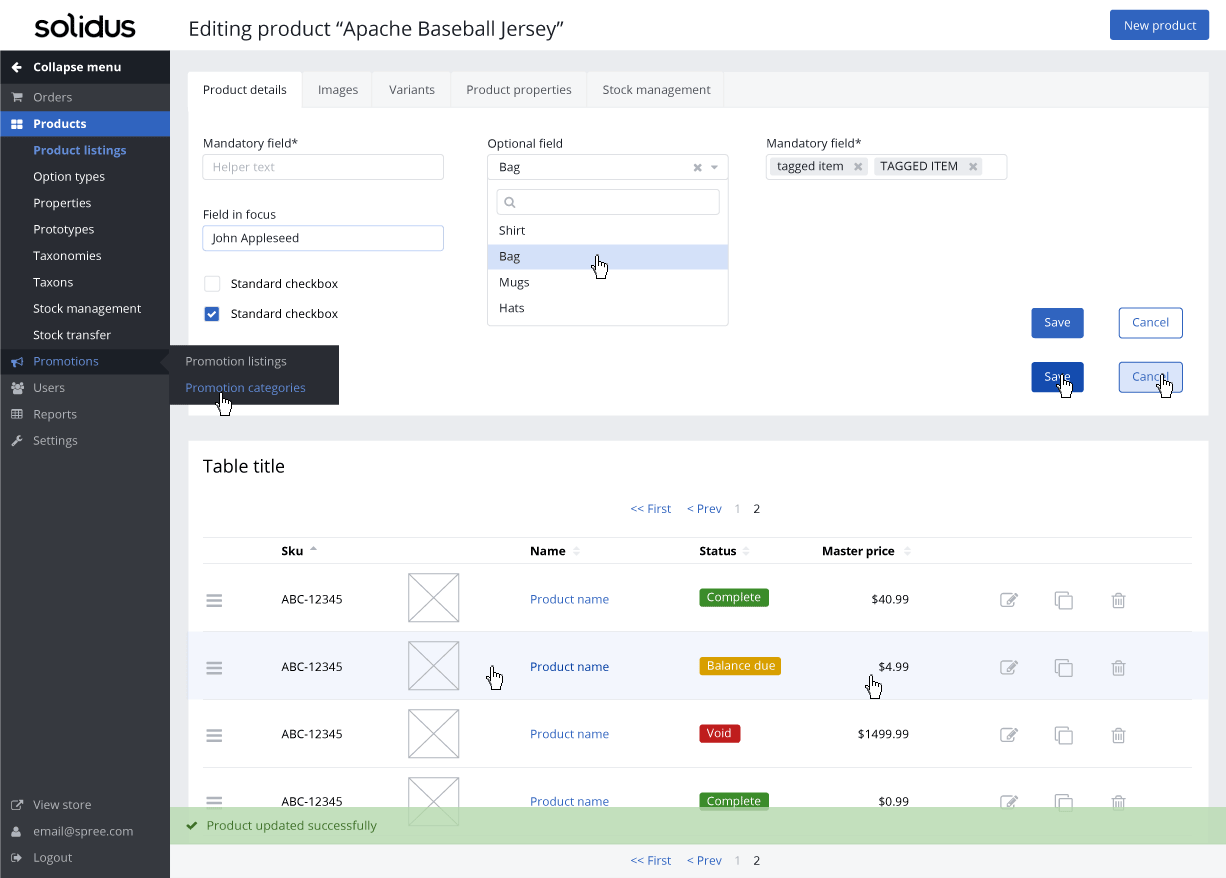Click the duplicate icon in the Void row
The height and width of the screenshot is (878, 1226).
[1064, 735]
